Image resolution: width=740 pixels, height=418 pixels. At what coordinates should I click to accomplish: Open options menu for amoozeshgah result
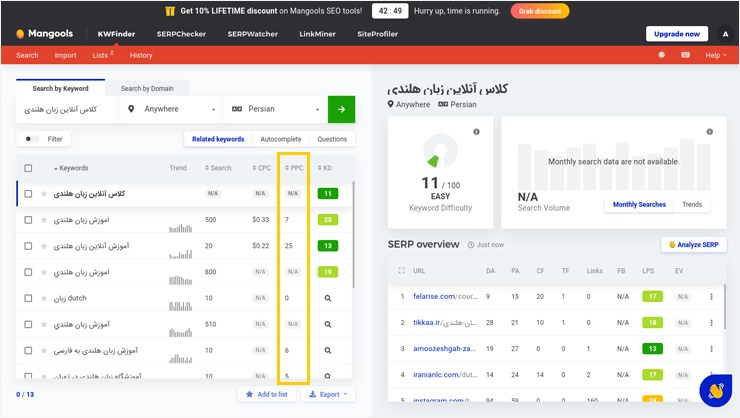711,349
